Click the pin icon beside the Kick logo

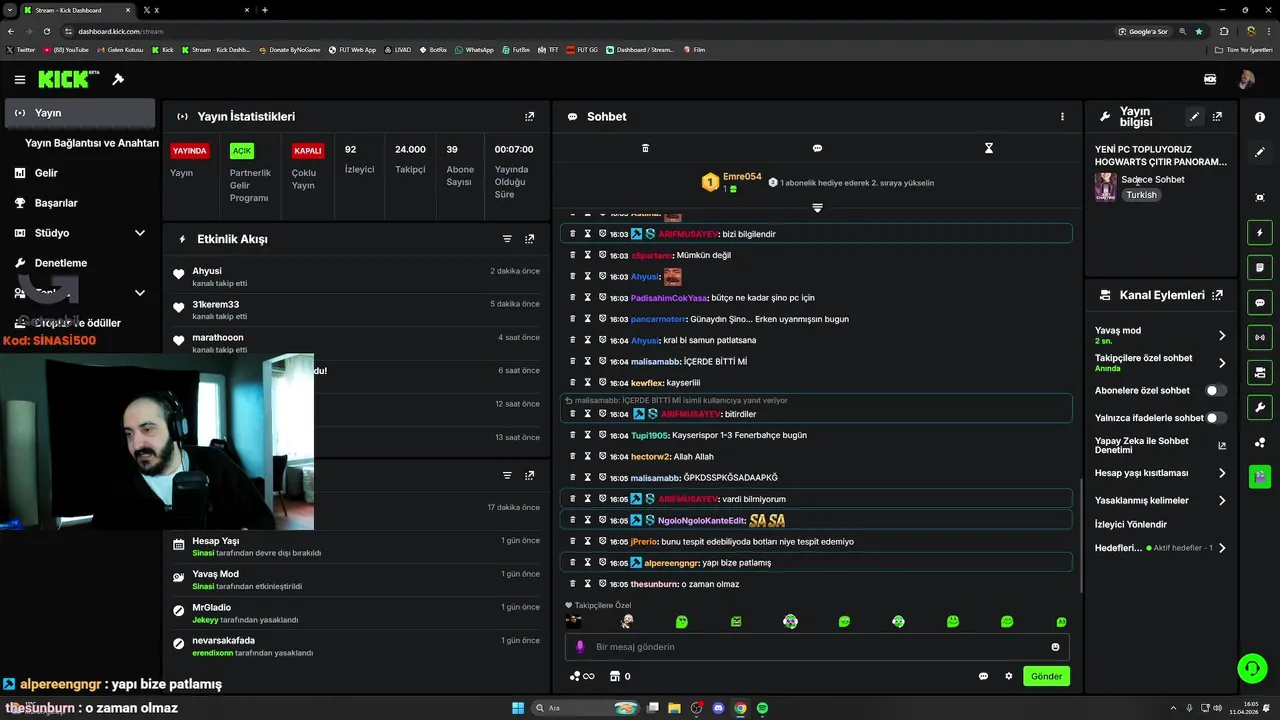[118, 79]
